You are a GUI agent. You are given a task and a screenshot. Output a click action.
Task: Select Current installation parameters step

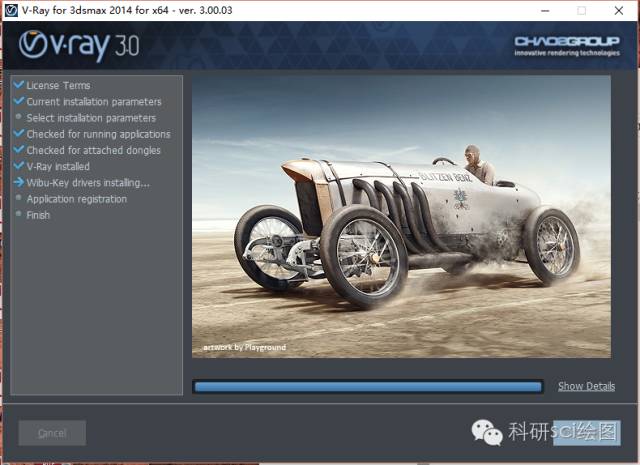(x=94, y=102)
